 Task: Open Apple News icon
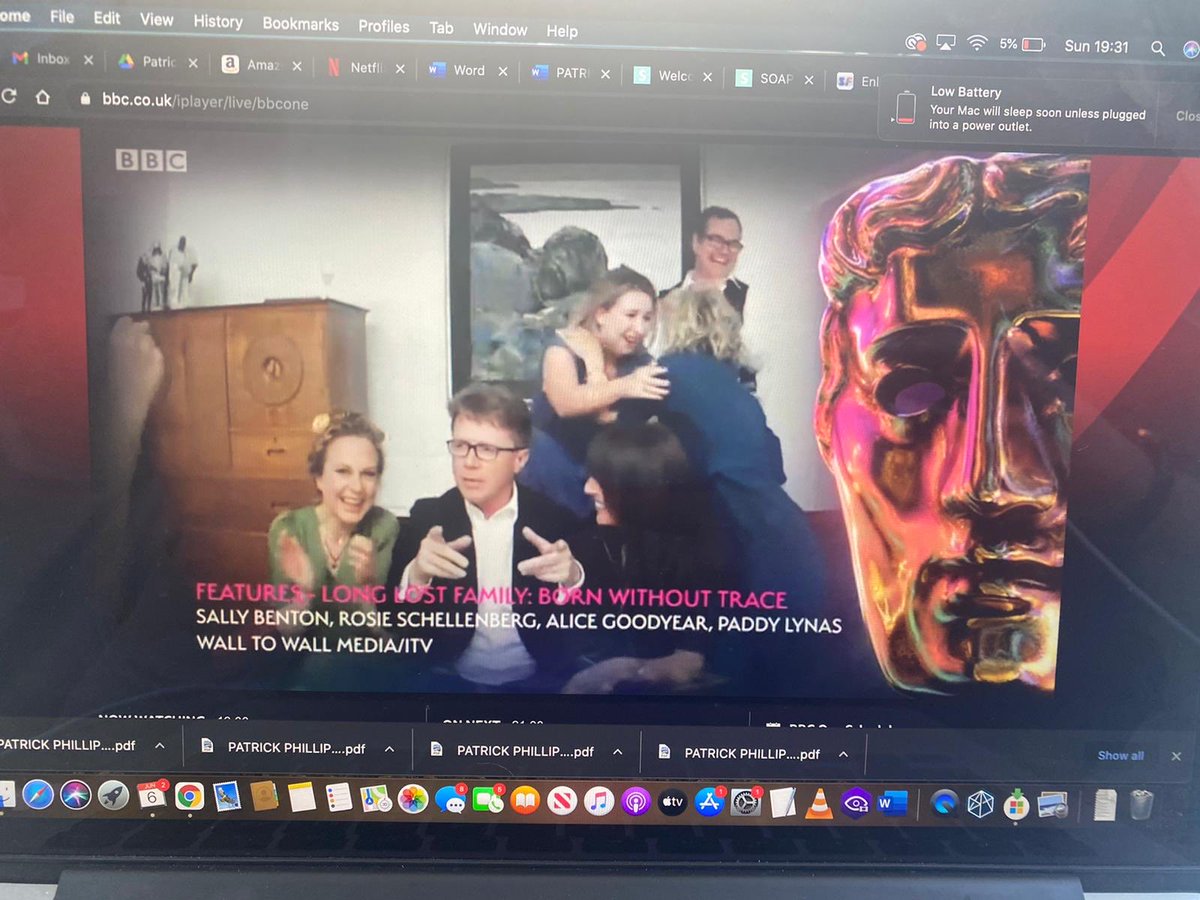(x=562, y=801)
